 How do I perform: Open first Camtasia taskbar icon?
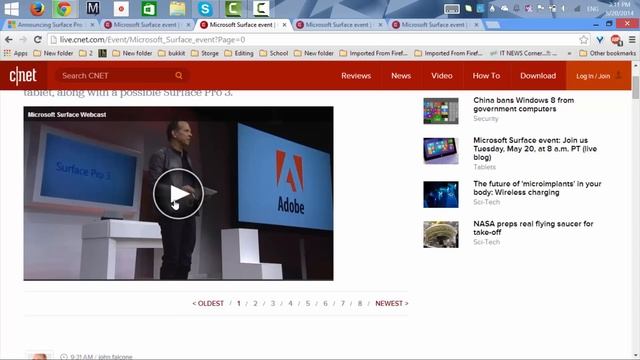pyautogui.click(x=233, y=8)
